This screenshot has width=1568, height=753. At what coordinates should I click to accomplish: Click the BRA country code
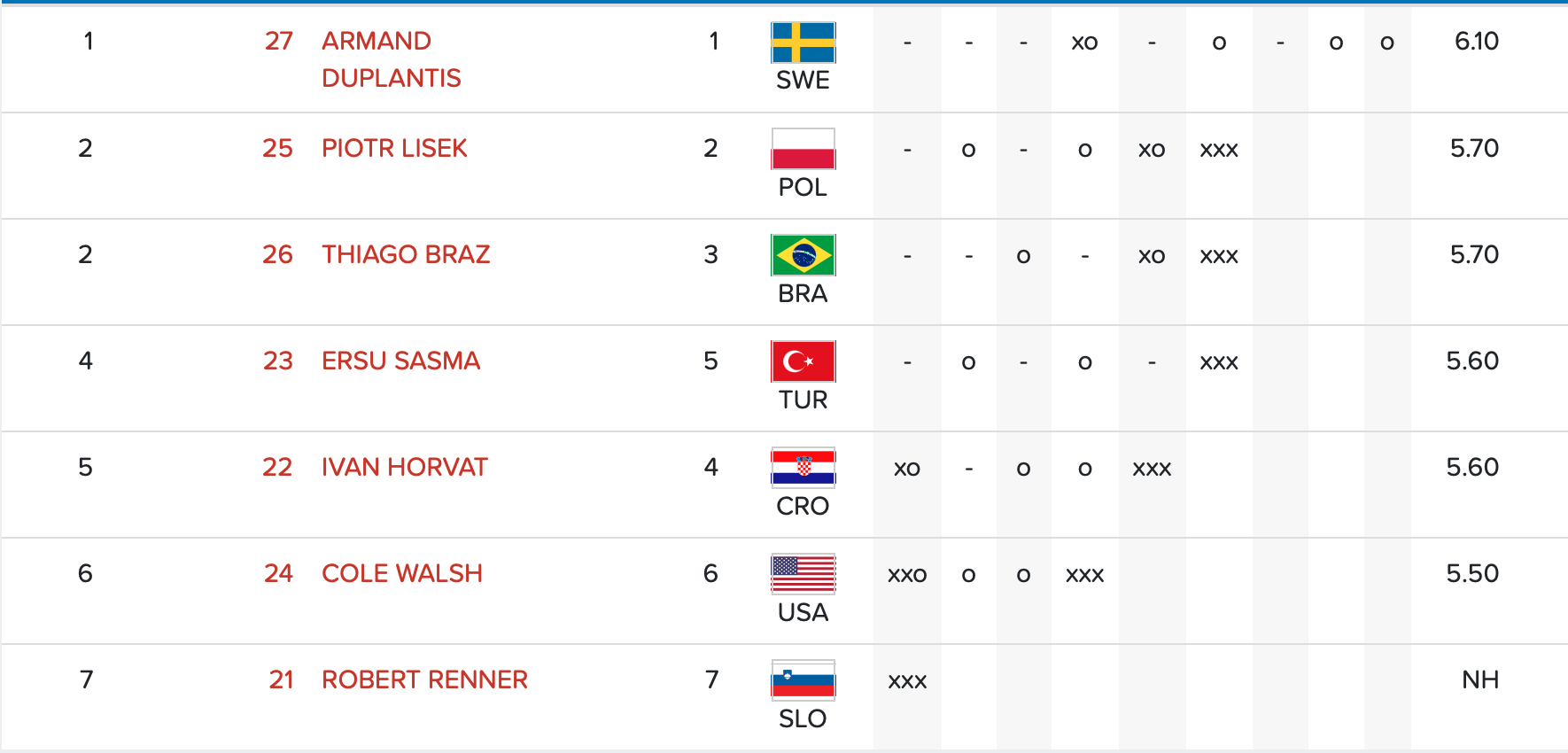point(803,293)
